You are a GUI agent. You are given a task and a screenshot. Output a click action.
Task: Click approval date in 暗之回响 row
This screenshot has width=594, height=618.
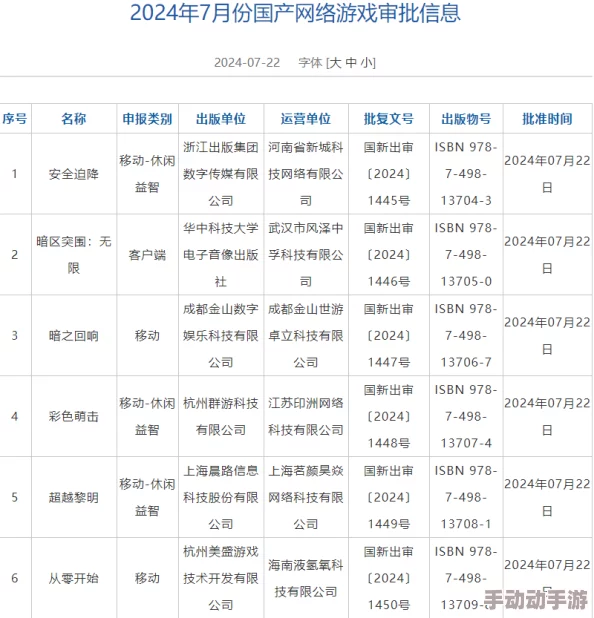(x=547, y=335)
